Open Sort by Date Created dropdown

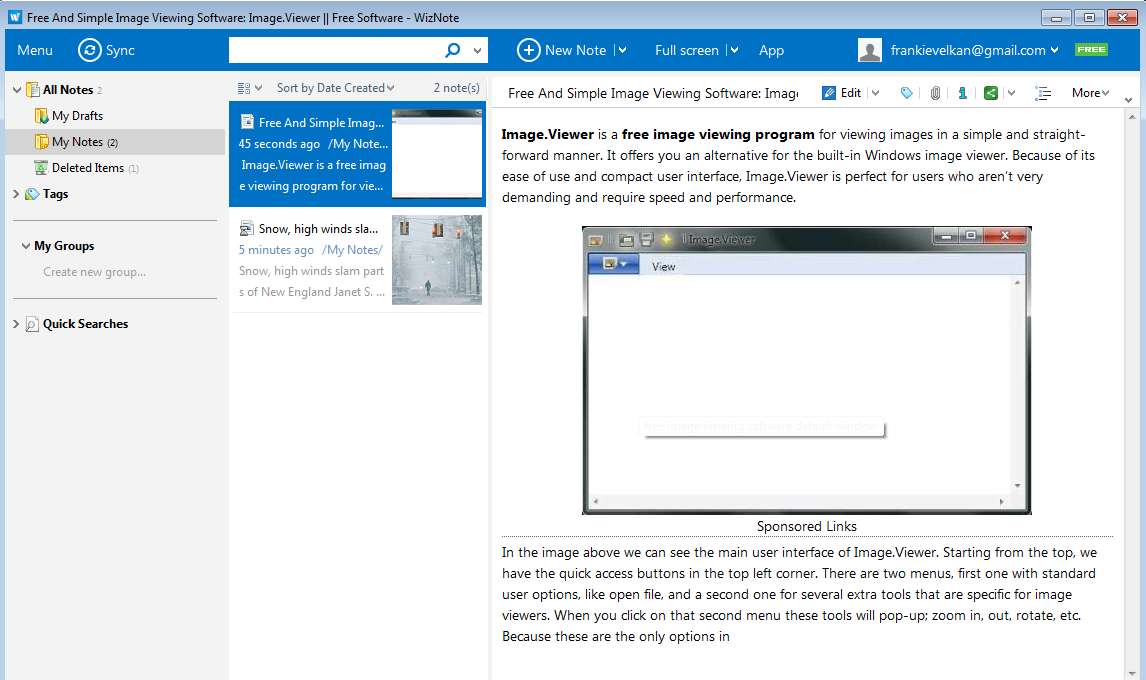click(x=335, y=88)
